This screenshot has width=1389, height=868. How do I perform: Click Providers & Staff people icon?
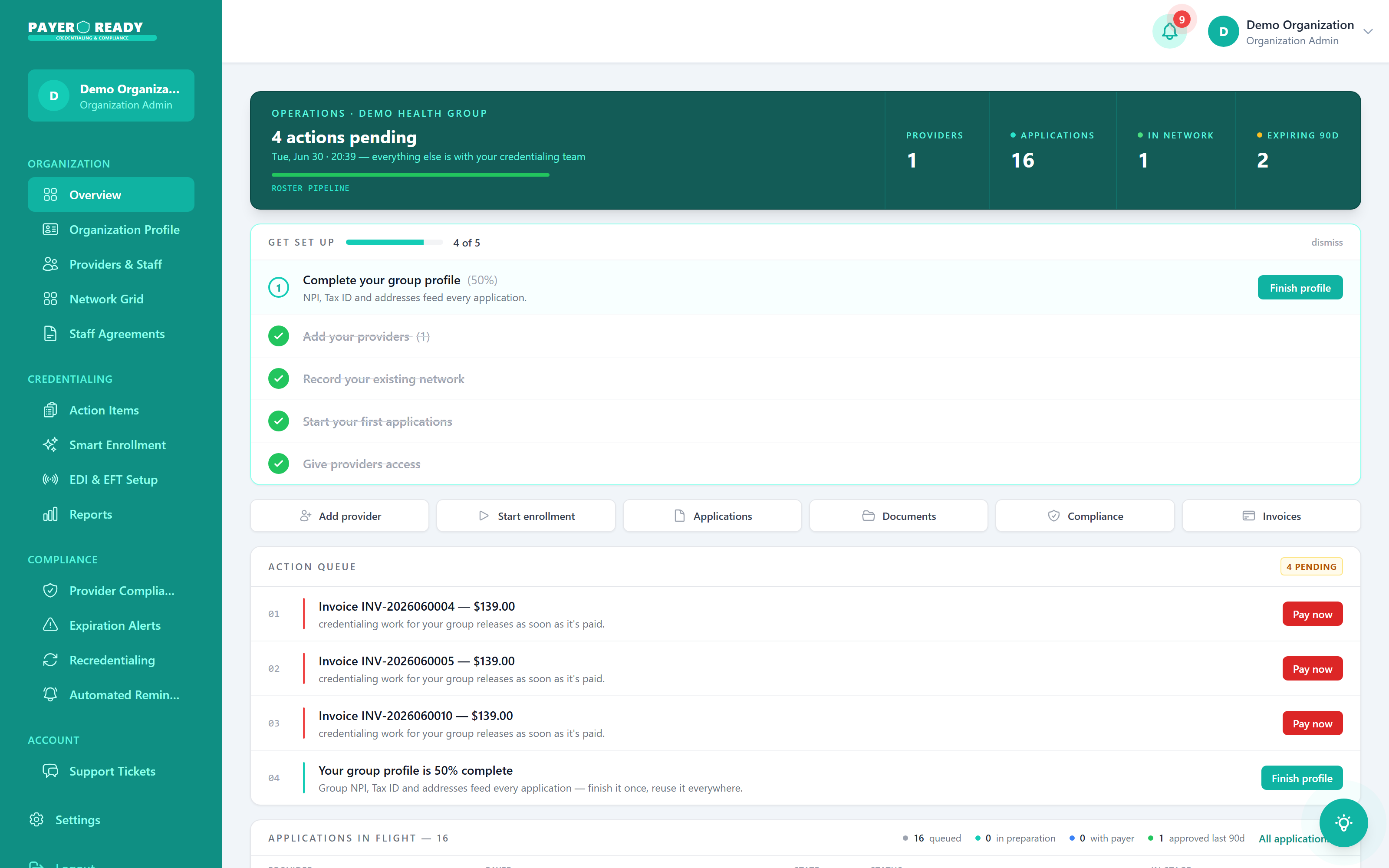click(50, 264)
